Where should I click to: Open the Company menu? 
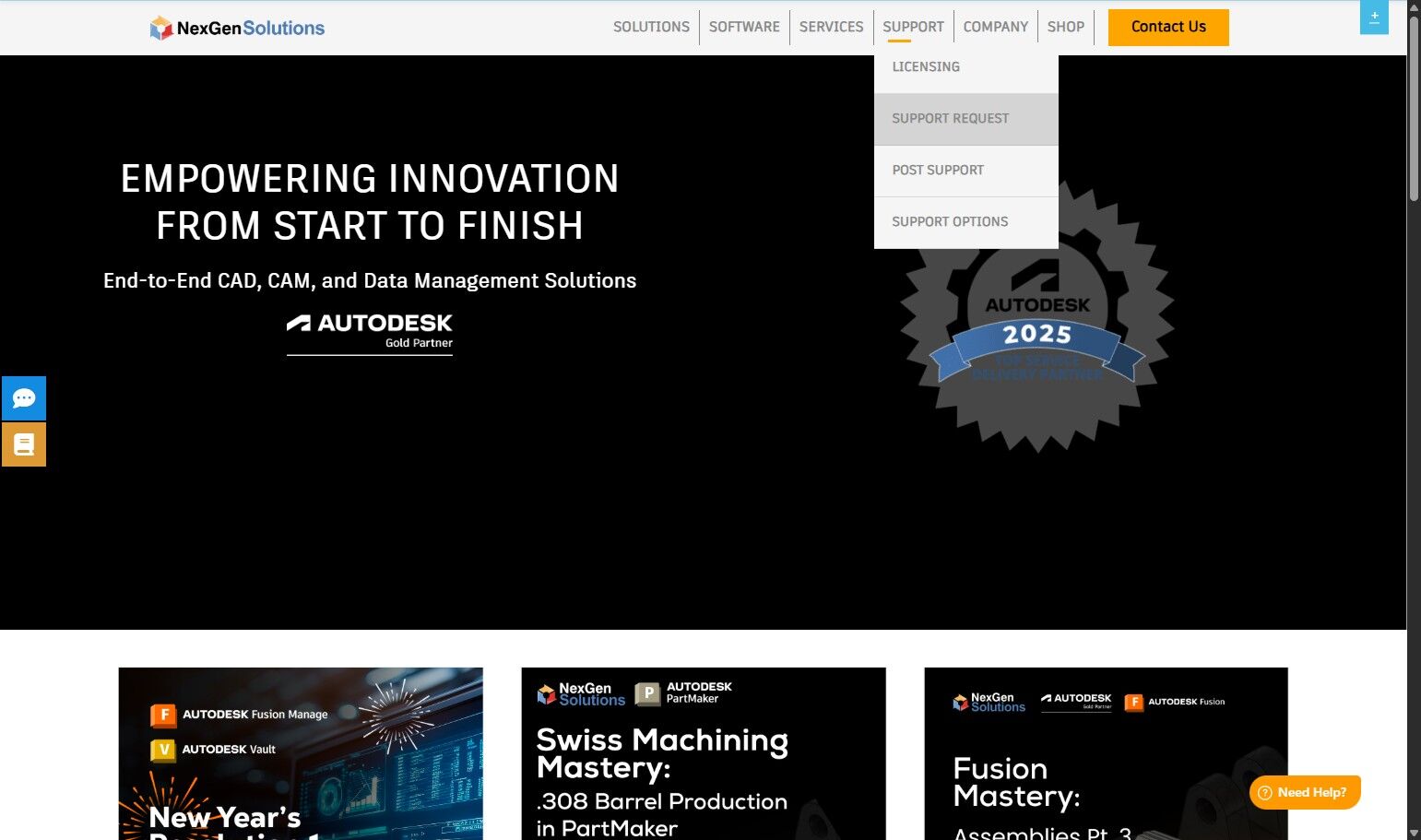995,27
